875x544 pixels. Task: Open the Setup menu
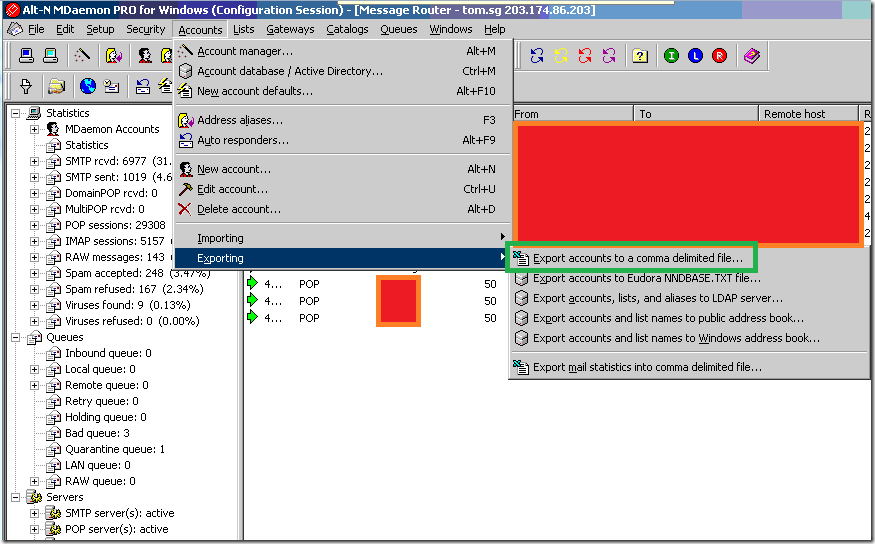pos(100,29)
